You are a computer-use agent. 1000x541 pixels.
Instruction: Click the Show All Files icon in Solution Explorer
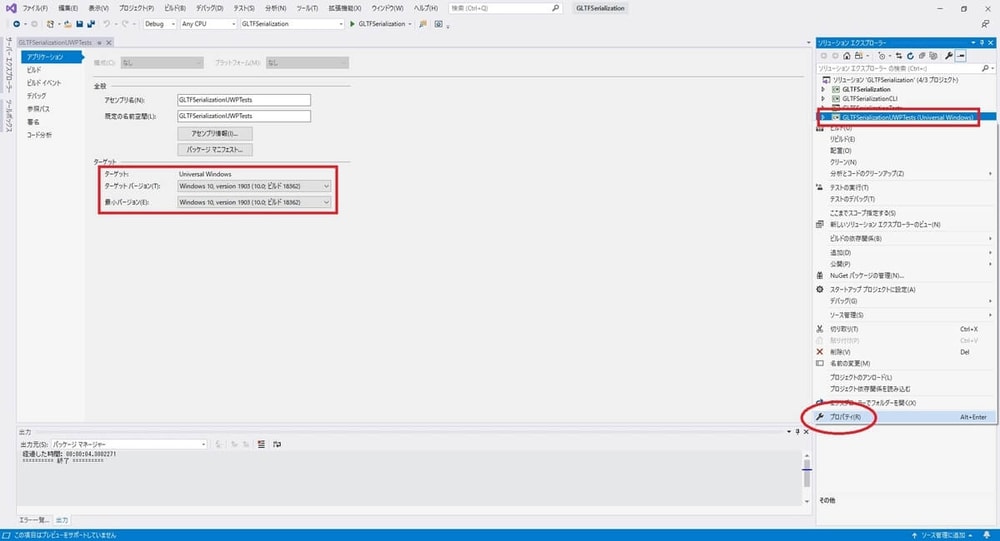point(934,56)
